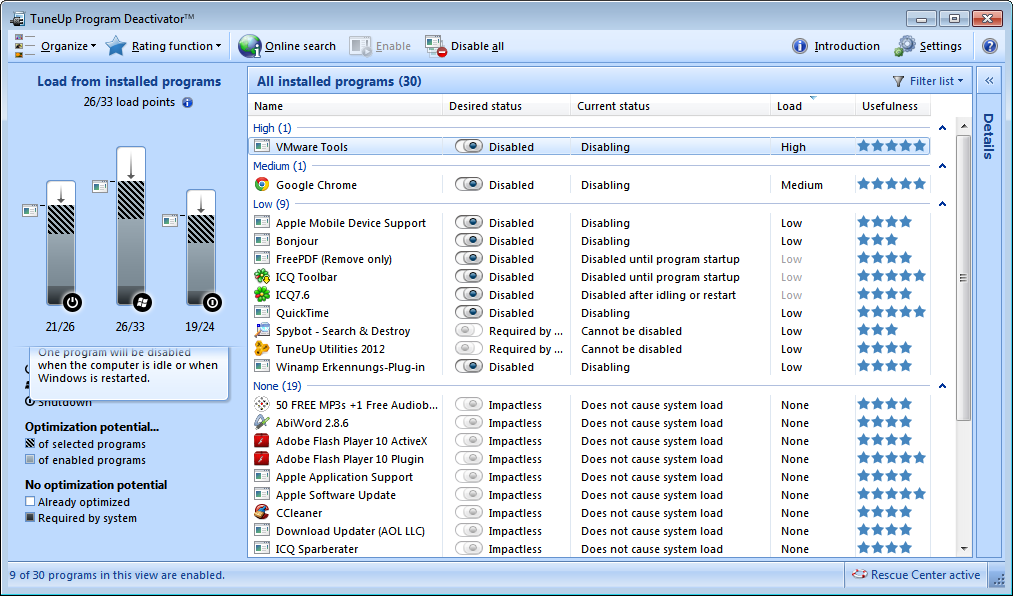Click the Rescue Center active button

click(x=915, y=575)
